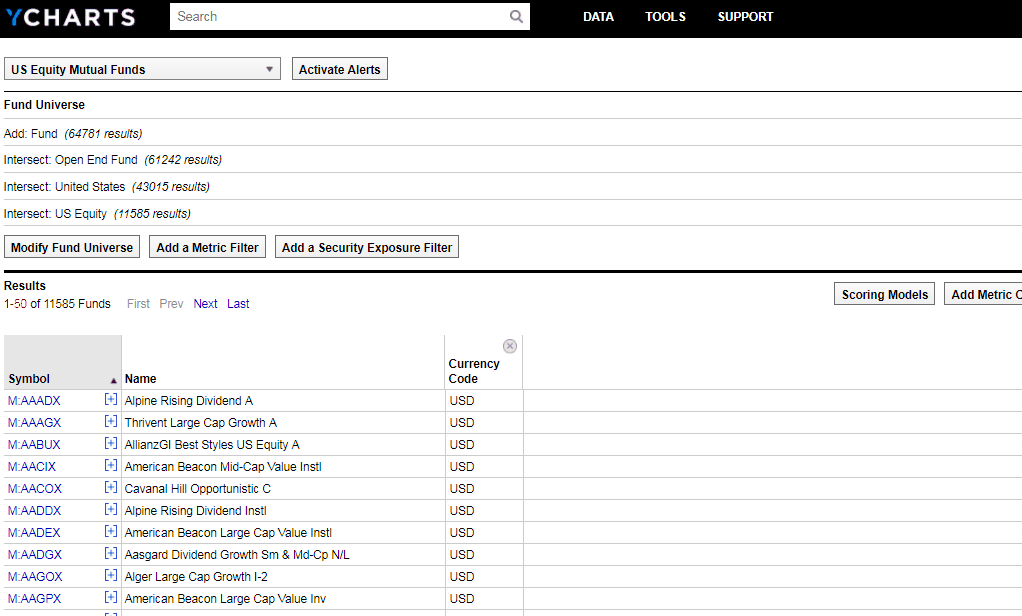Screen dimensions: 1022x616
Task: Select 'American Beacon Large Cap Value Inv' text
Action: (225, 598)
